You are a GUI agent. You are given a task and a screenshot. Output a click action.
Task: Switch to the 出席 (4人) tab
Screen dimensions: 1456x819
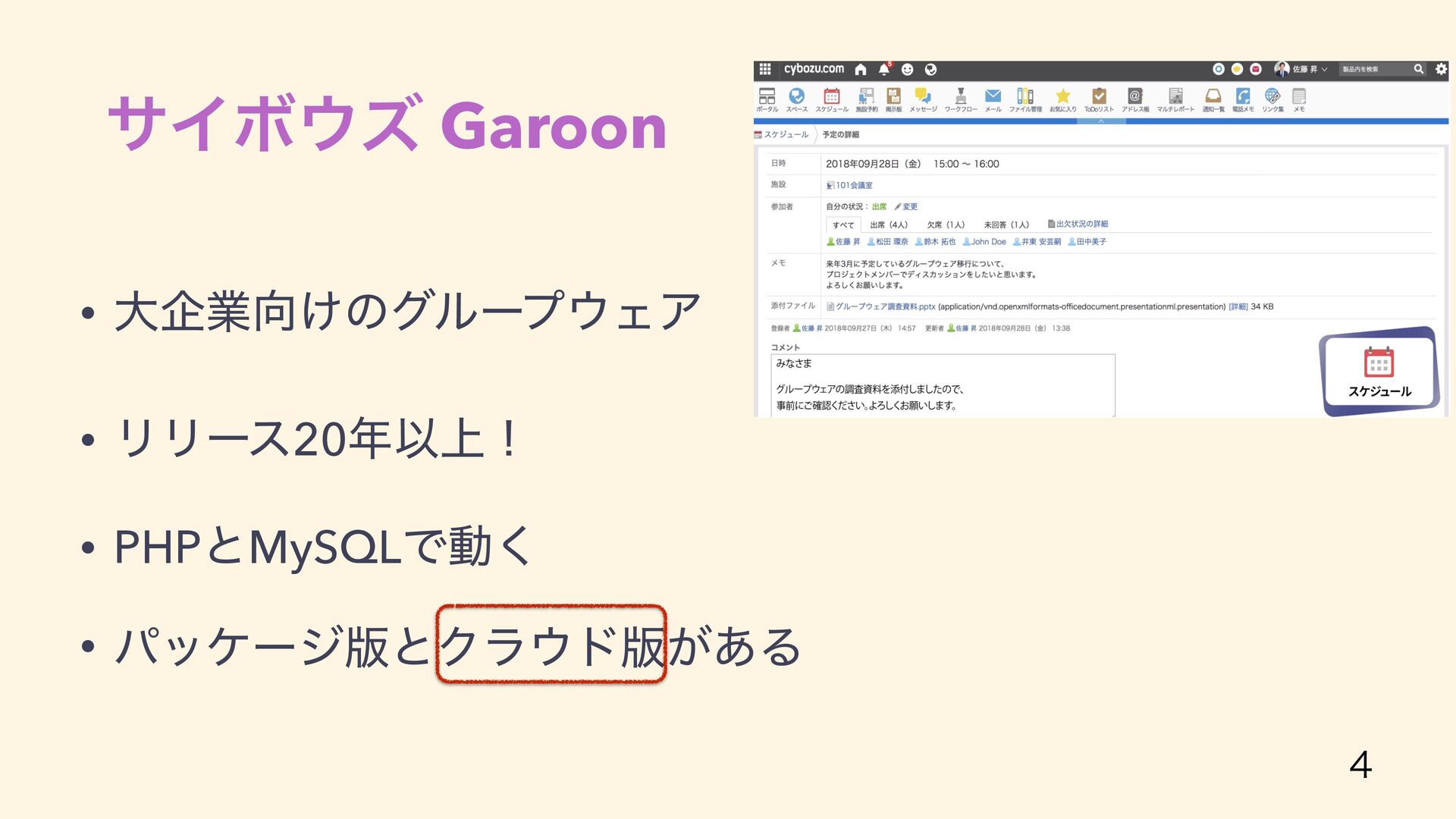(888, 224)
